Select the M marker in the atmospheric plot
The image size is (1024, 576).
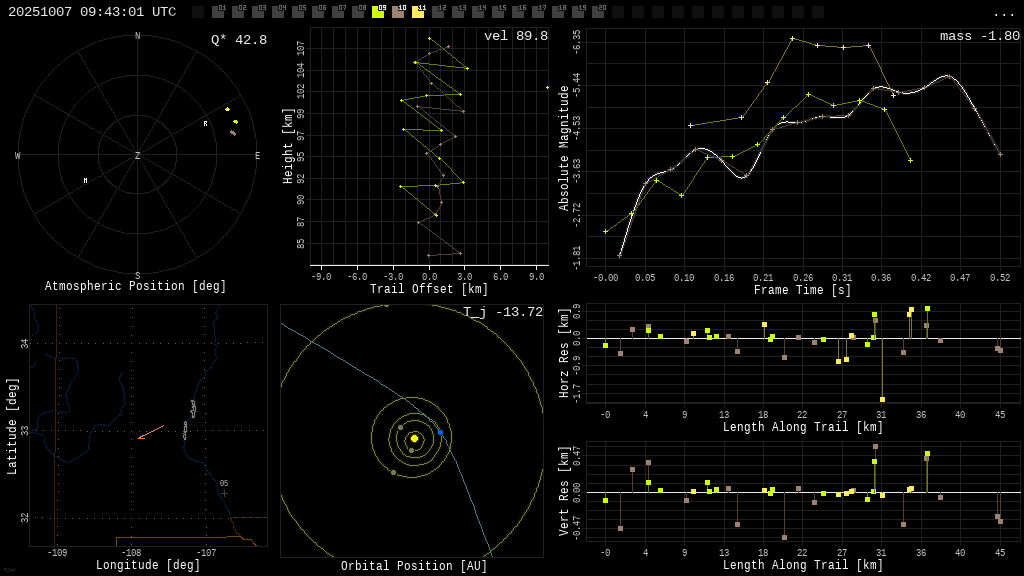coord(86,181)
